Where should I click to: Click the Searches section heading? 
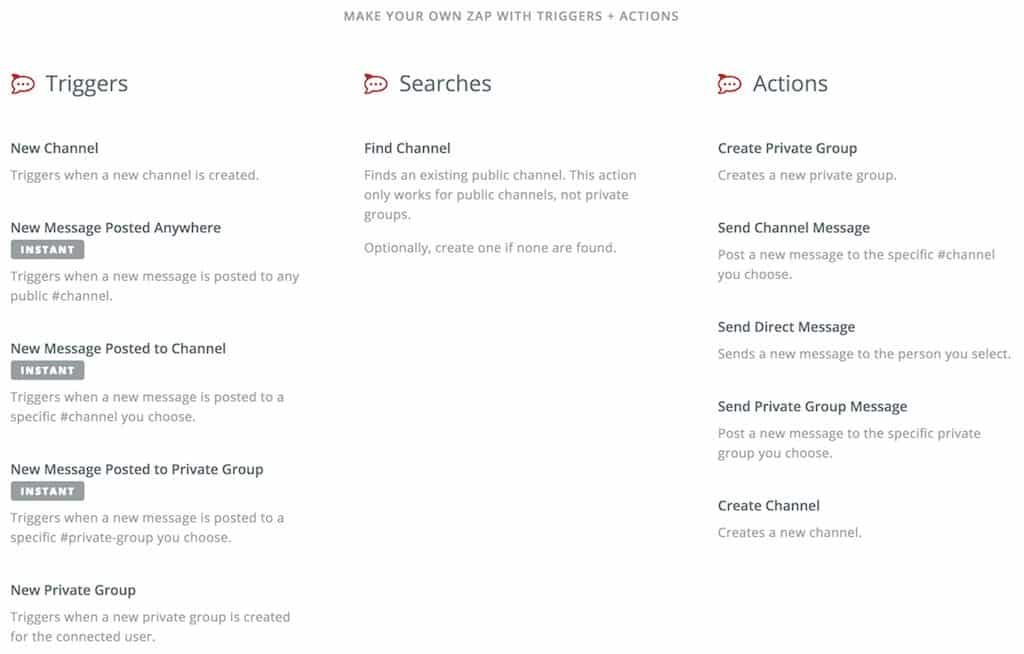pos(445,84)
